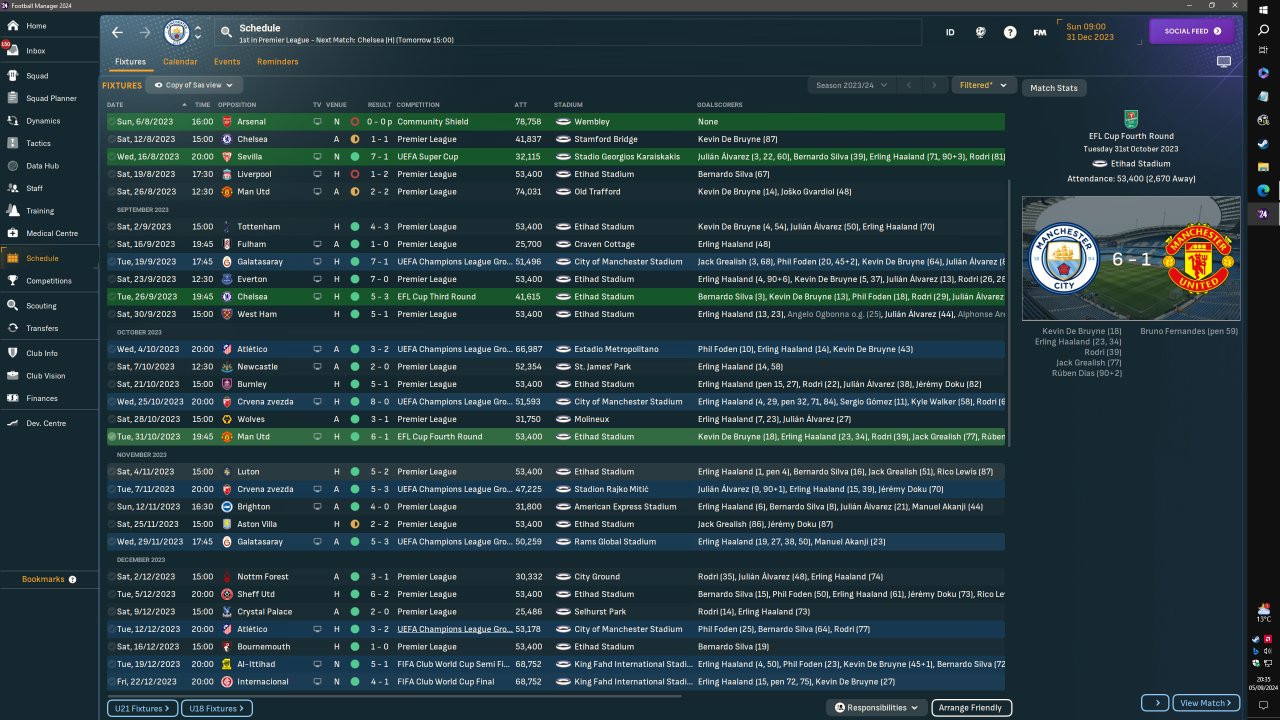The width and height of the screenshot is (1280, 720).
Task: Launch Microsoft Edge from the taskbar
Action: pos(1263,190)
